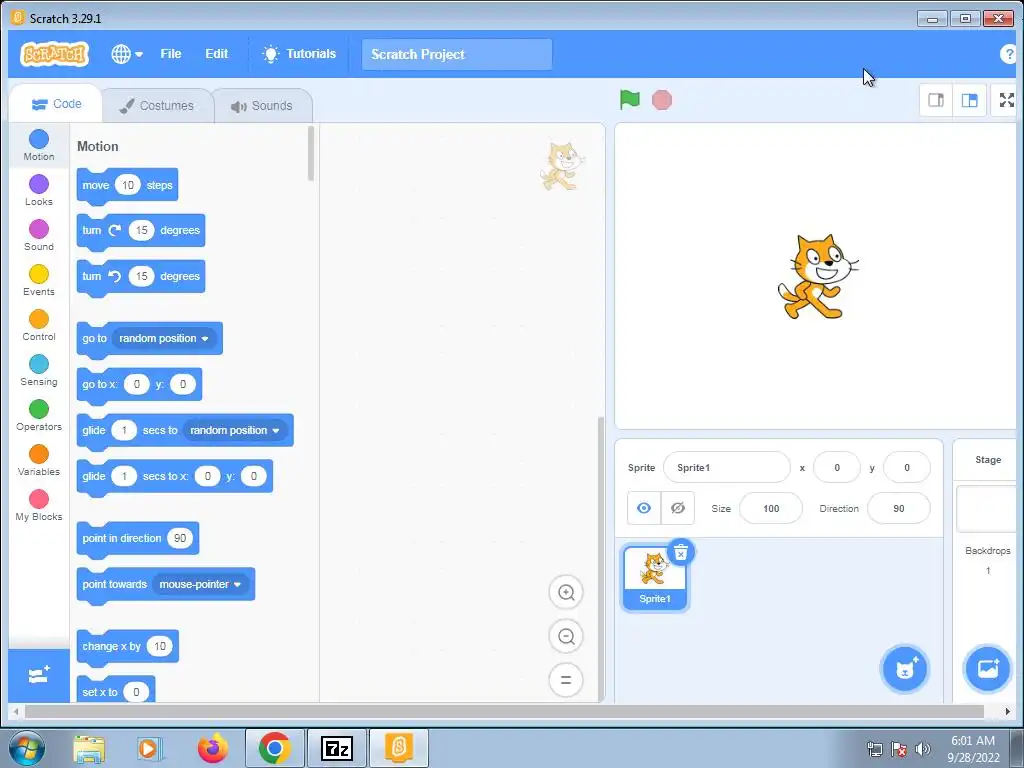Click the sprite Direction field
1024x768 pixels.
tap(899, 508)
